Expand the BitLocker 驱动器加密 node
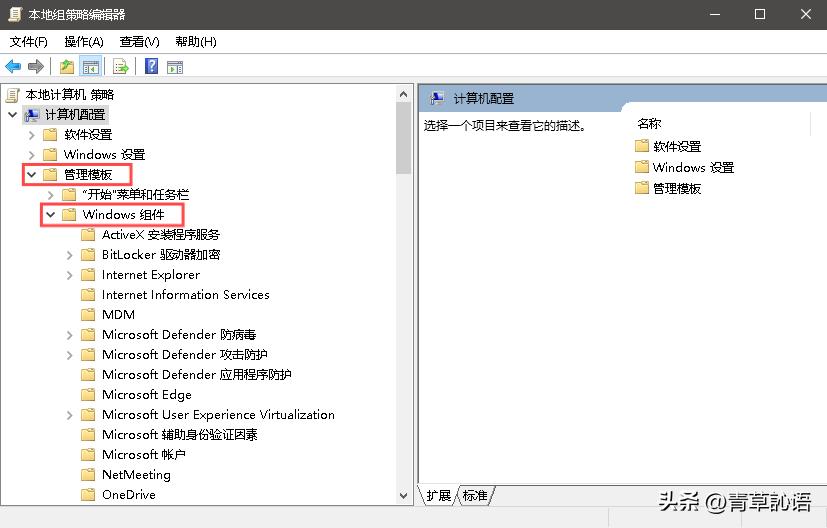This screenshot has height=528, width=827. (x=70, y=255)
